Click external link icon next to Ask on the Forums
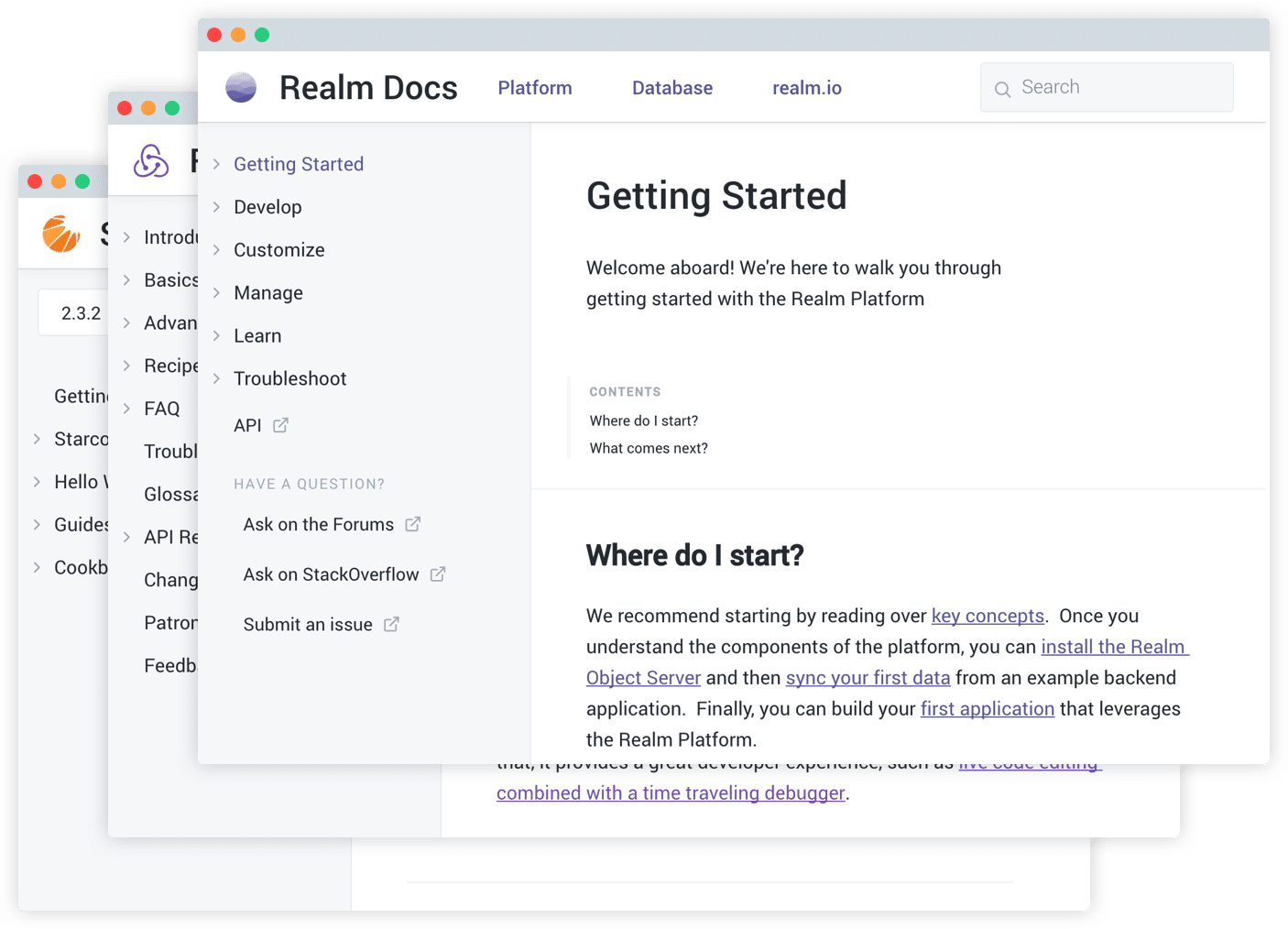The height and width of the screenshot is (929, 1288). 413,524
